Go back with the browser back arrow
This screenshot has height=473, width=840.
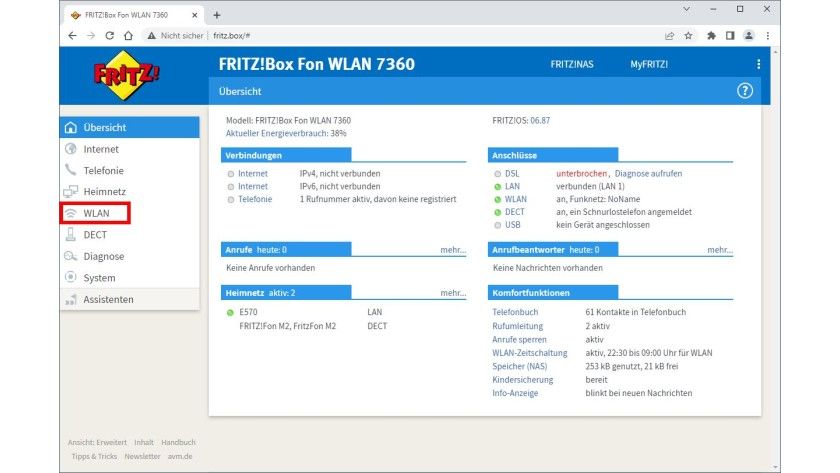coord(72,35)
